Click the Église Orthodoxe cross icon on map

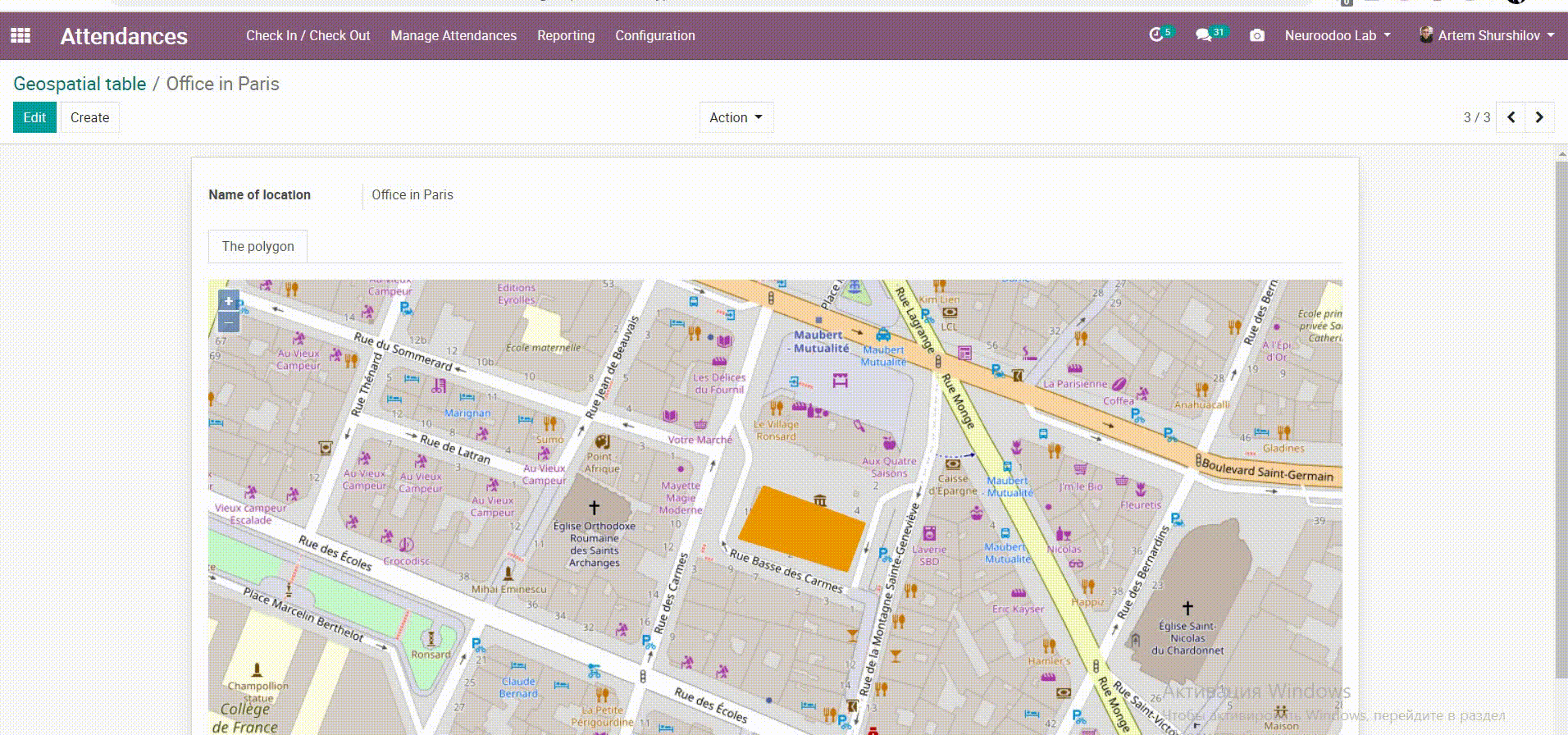594,508
